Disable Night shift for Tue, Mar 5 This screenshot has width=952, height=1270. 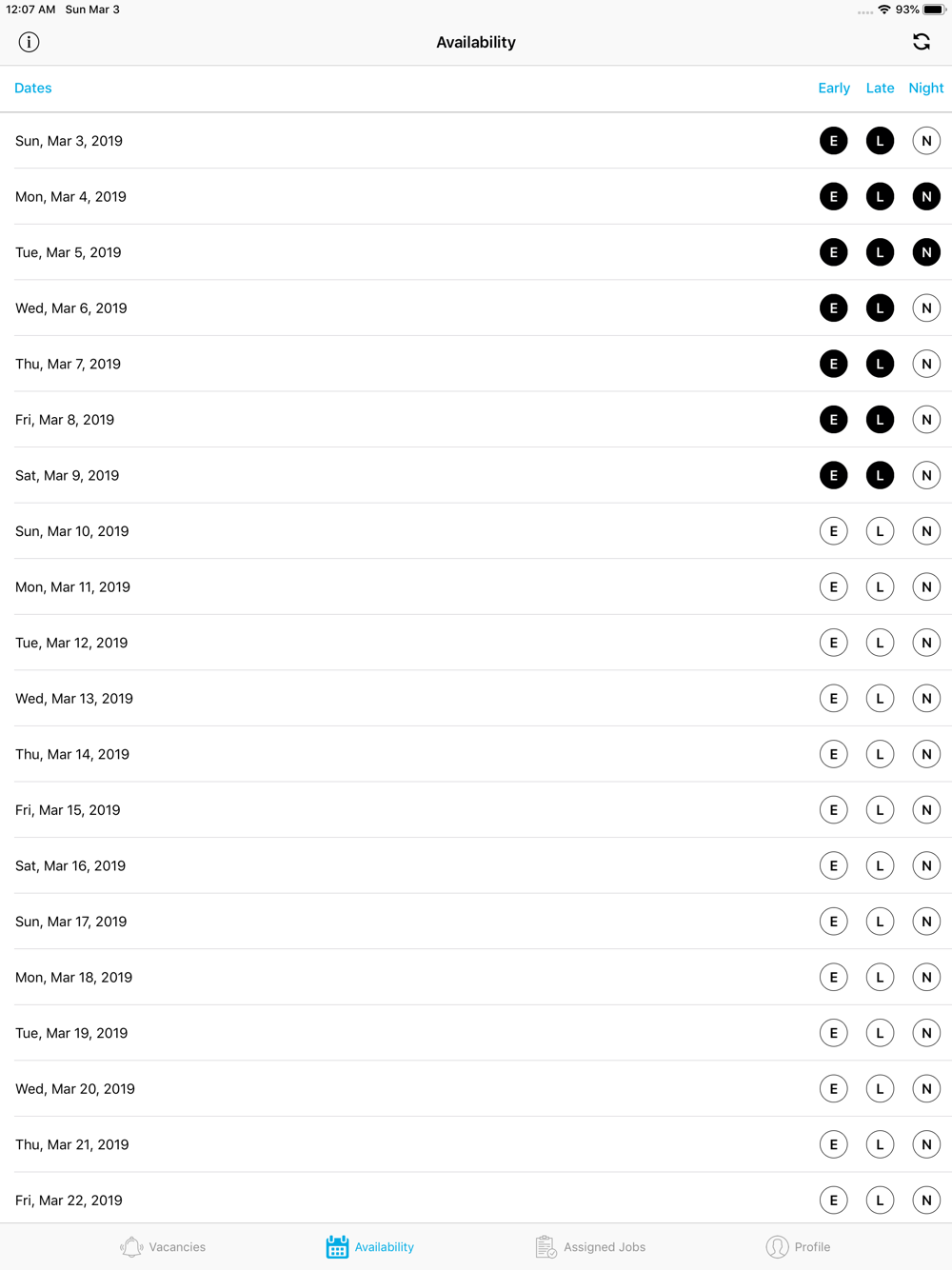pyautogui.click(x=926, y=252)
